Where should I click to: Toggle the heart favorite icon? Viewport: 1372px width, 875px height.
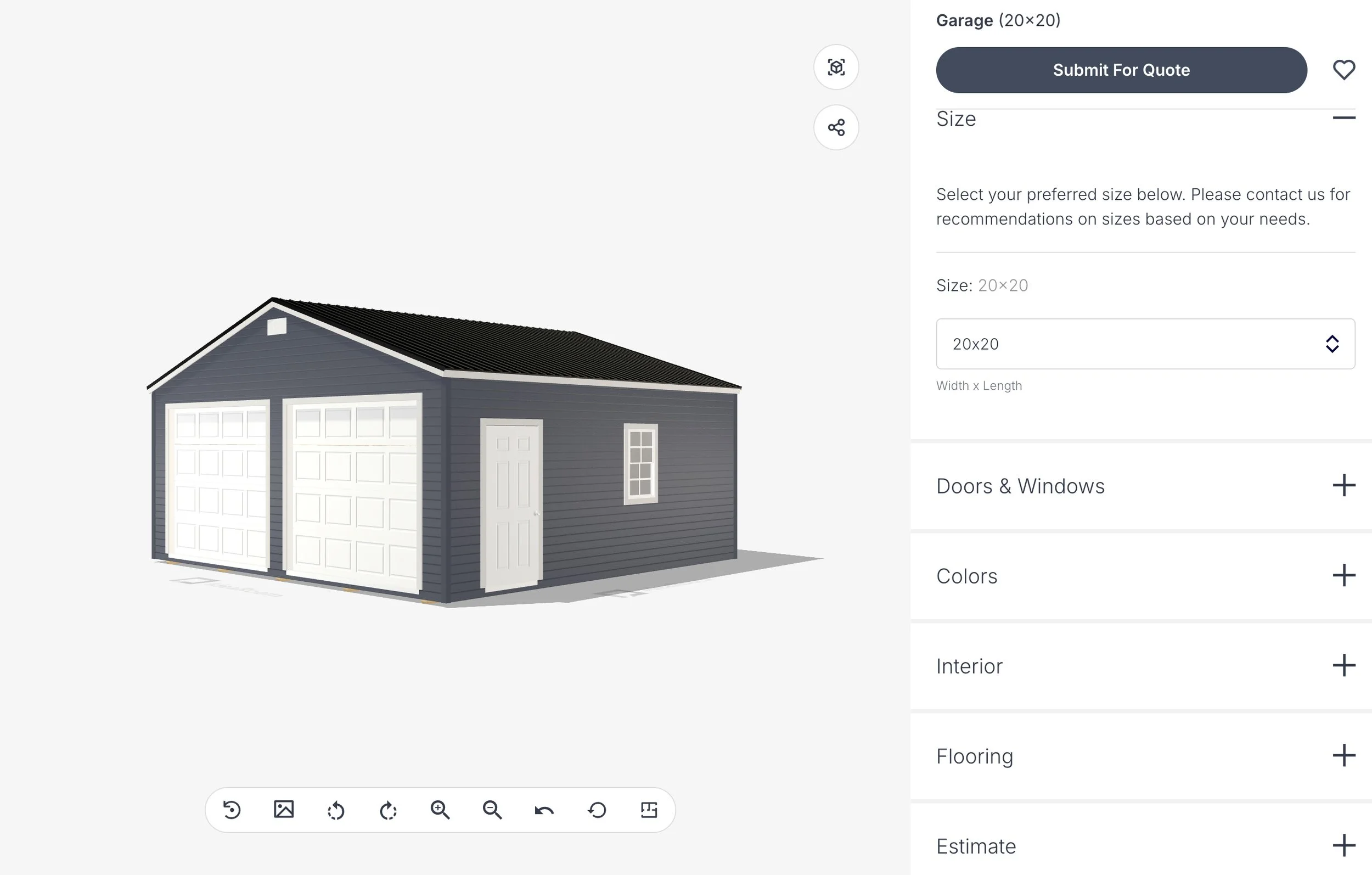[1343, 70]
